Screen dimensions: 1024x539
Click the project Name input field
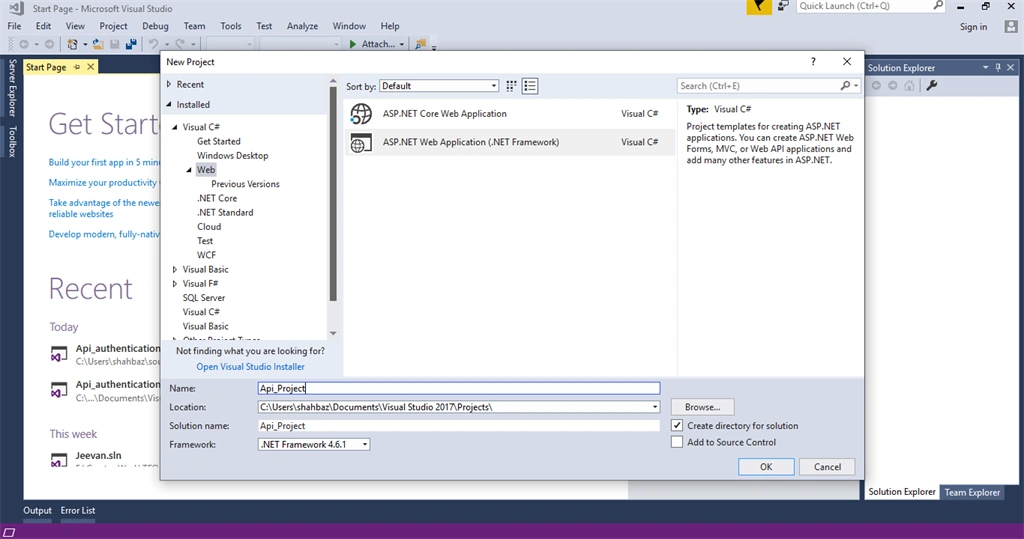click(459, 388)
